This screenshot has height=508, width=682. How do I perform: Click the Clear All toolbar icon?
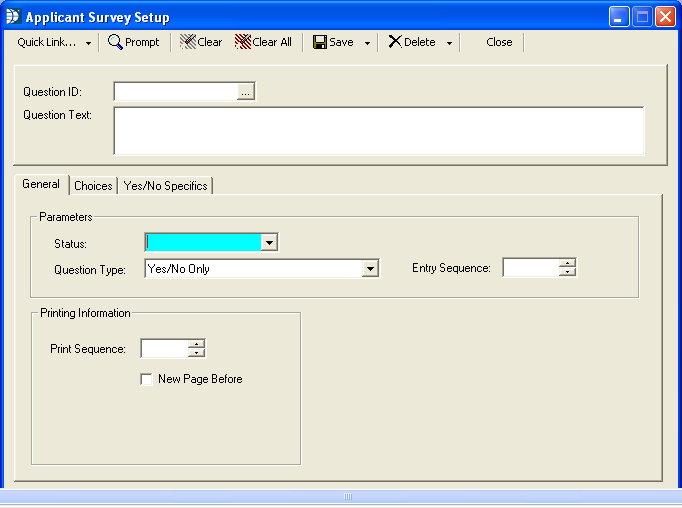[x=242, y=42]
